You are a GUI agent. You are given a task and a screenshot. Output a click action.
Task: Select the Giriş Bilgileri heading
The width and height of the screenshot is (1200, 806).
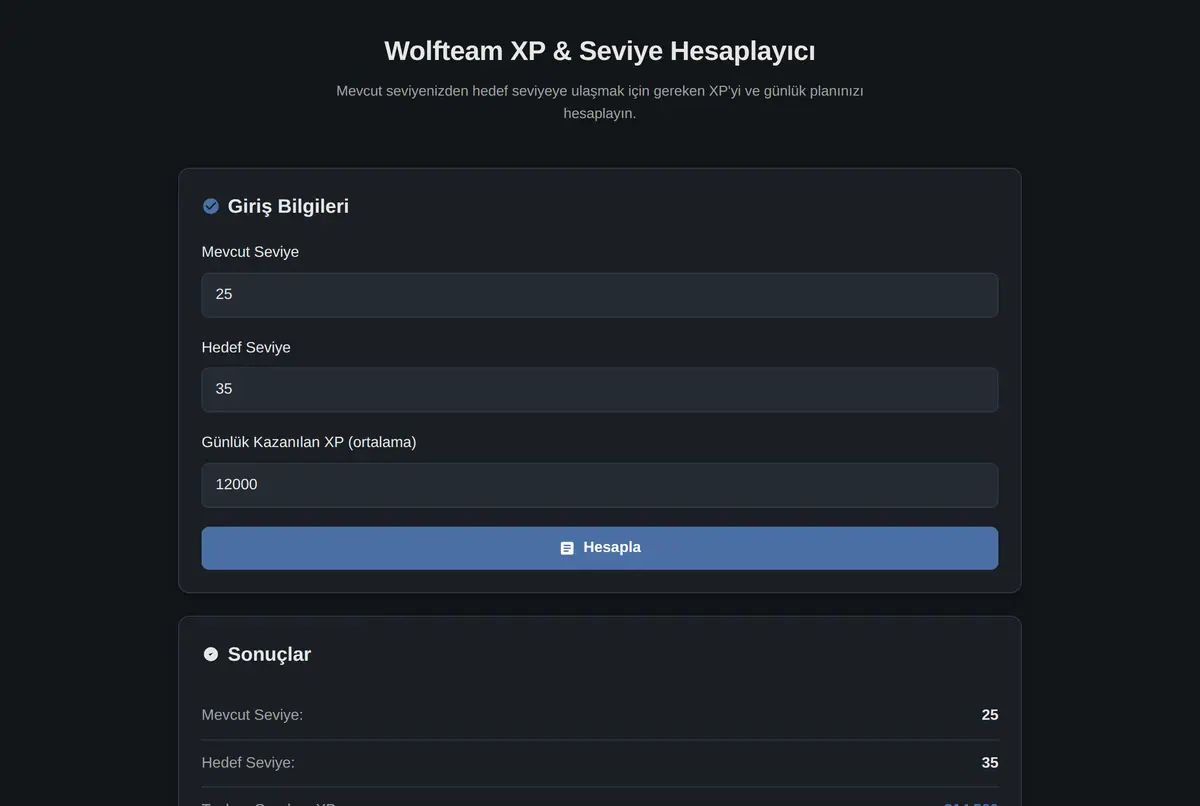pos(288,206)
